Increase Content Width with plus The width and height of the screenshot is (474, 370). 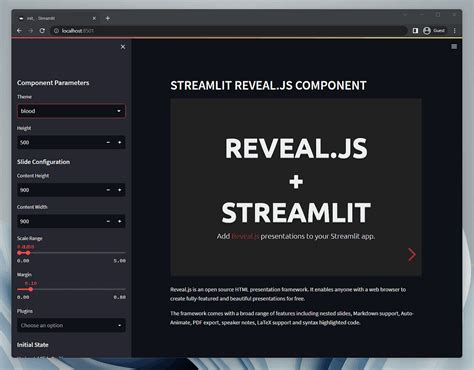[x=119, y=221]
